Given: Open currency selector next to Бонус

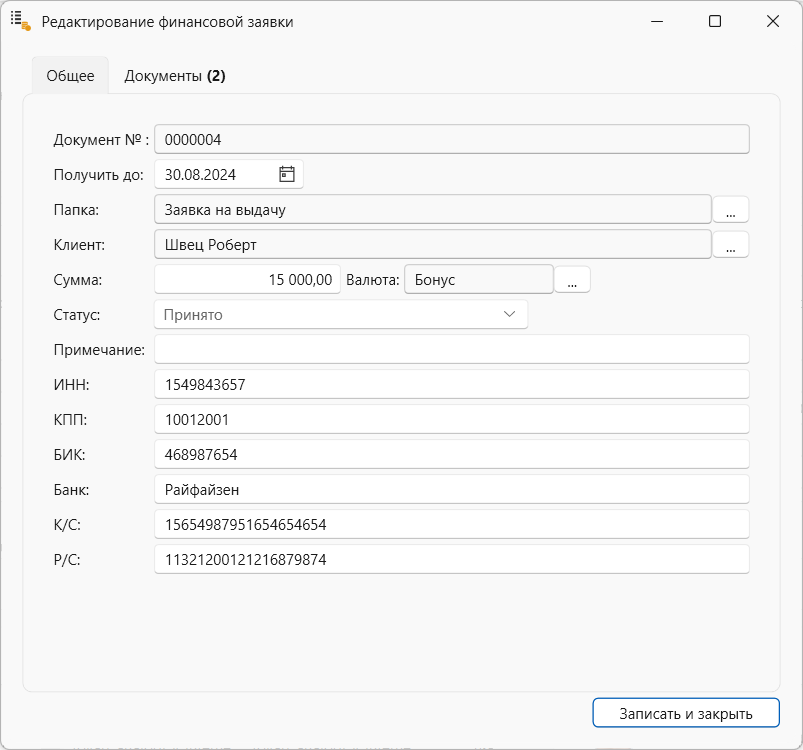Looking at the screenshot, I should (x=572, y=280).
